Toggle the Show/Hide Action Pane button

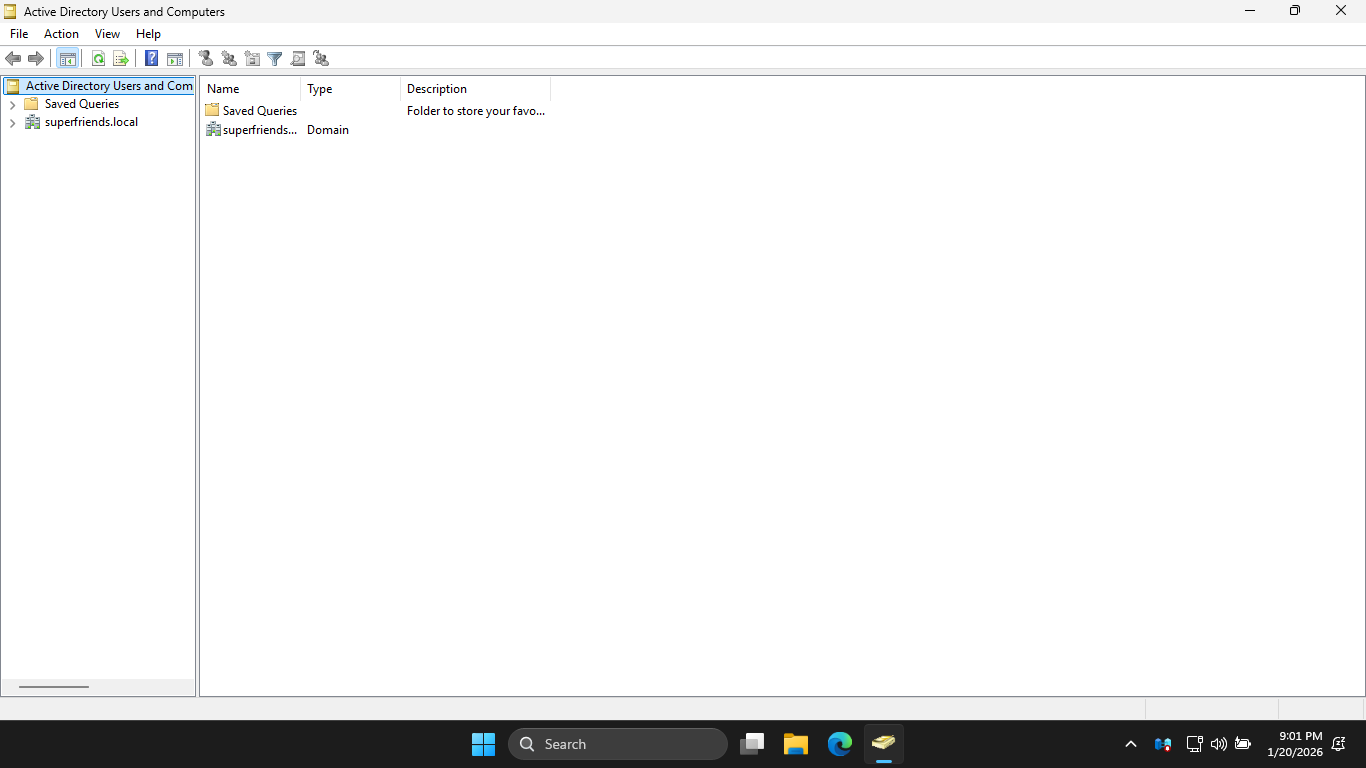tap(175, 59)
